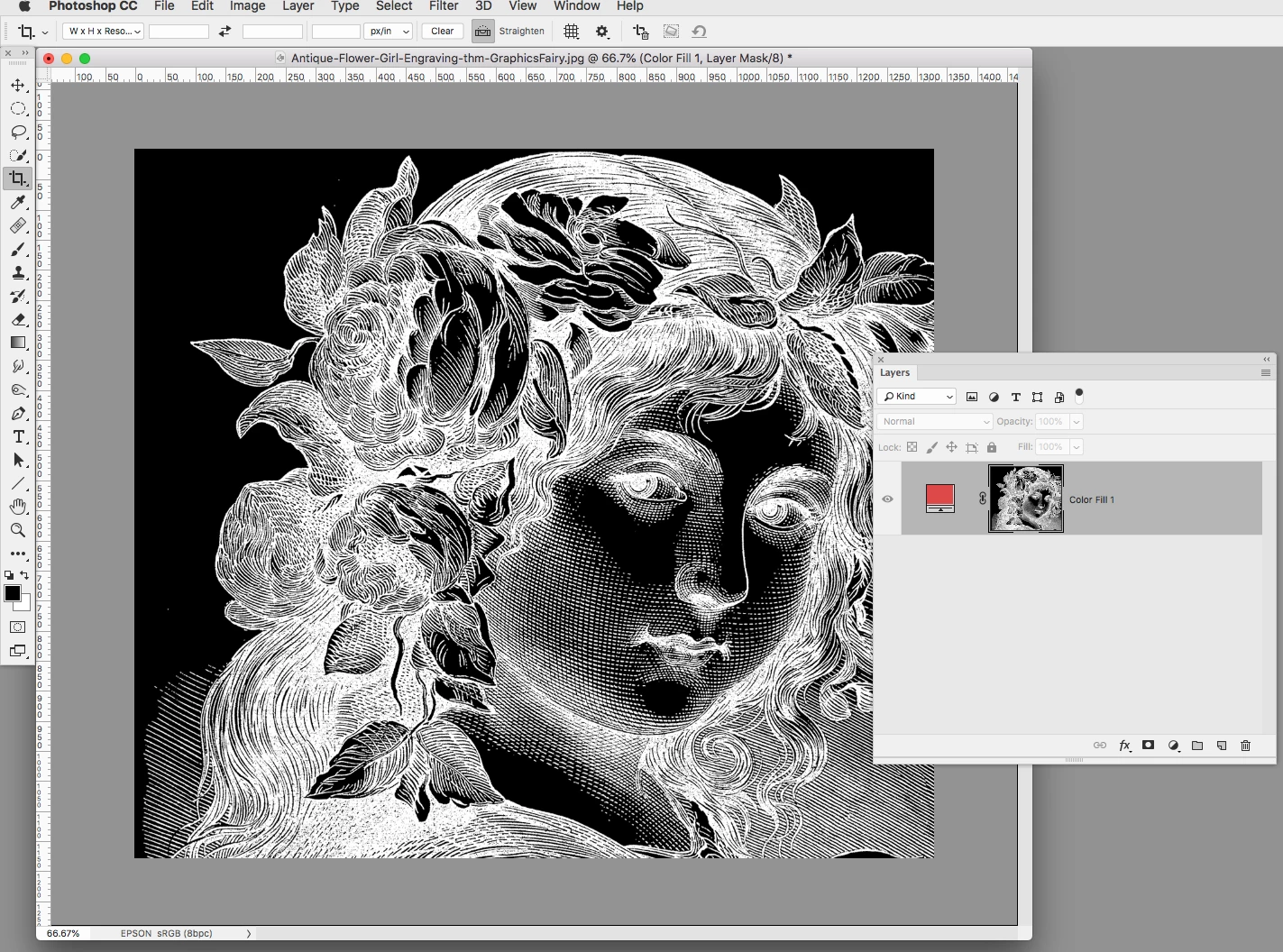Select the Line tool
The height and width of the screenshot is (952, 1283).
click(18, 483)
